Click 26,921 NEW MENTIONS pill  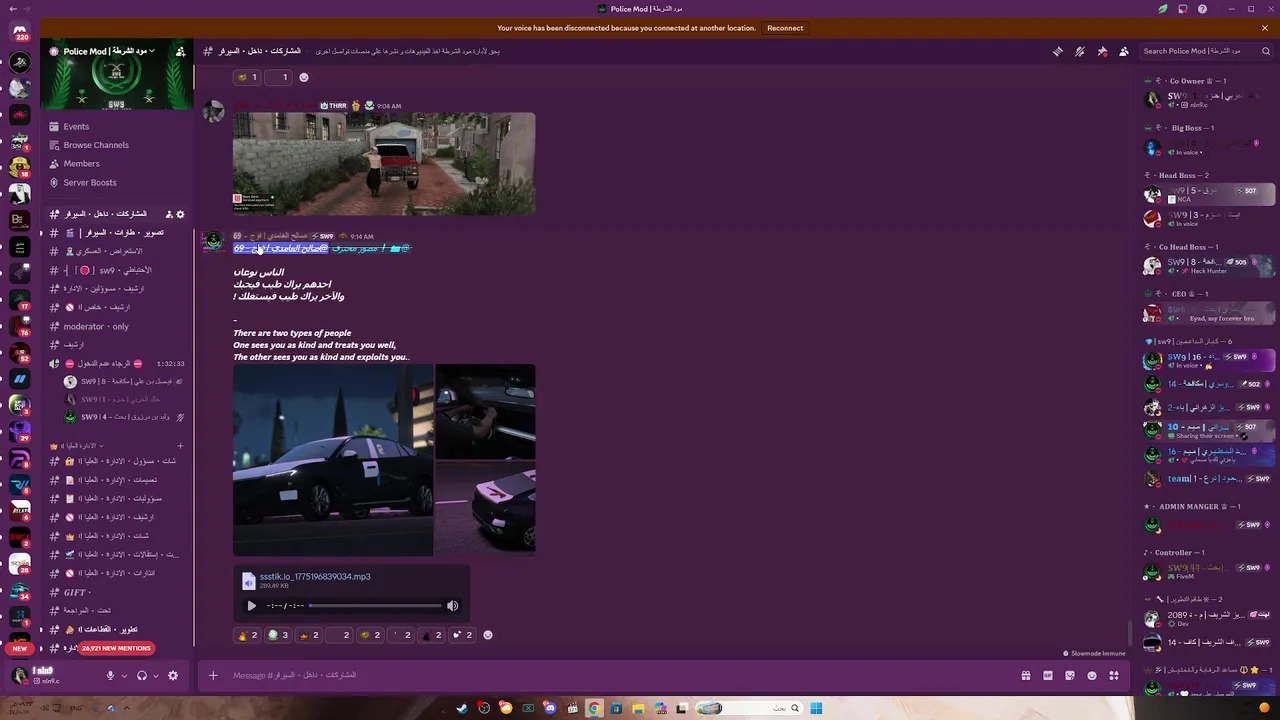click(116, 648)
